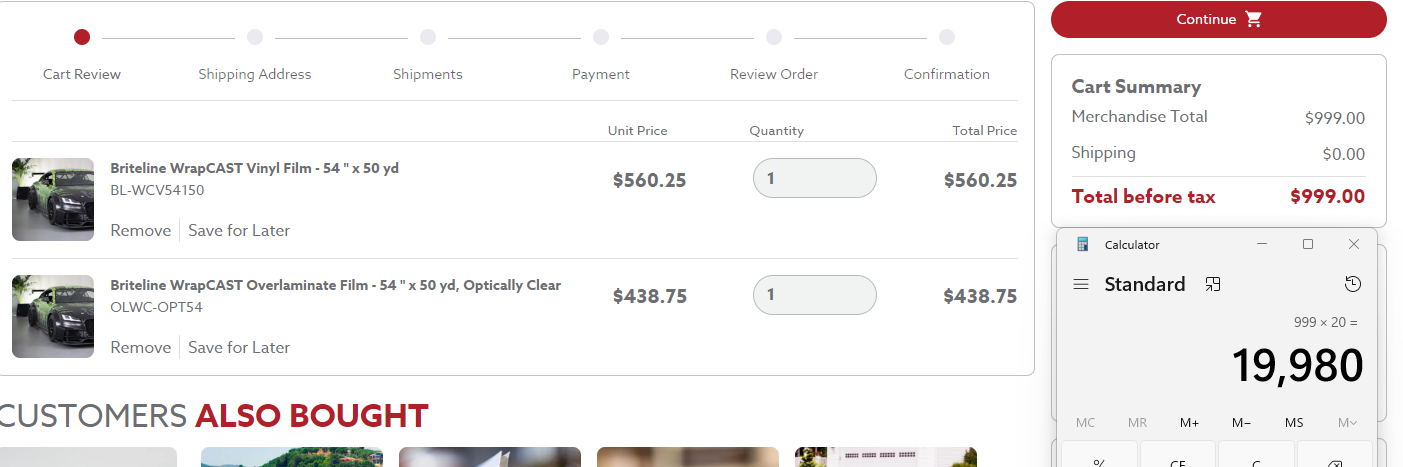Click the M− memory subtract button
Image resolution: width=1403 pixels, height=467 pixels.
(1241, 423)
